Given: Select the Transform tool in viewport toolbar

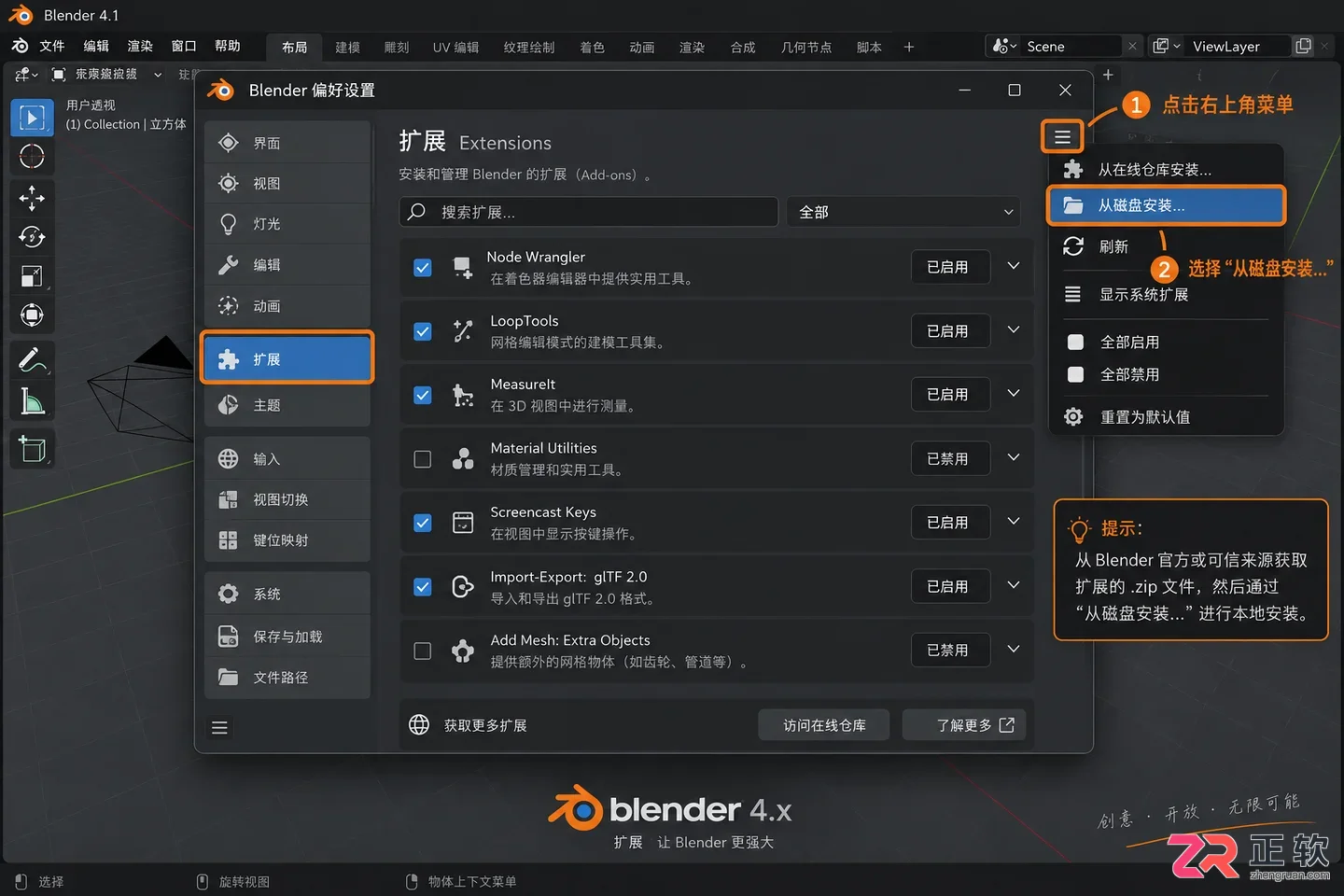Looking at the screenshot, I should 32,315.
